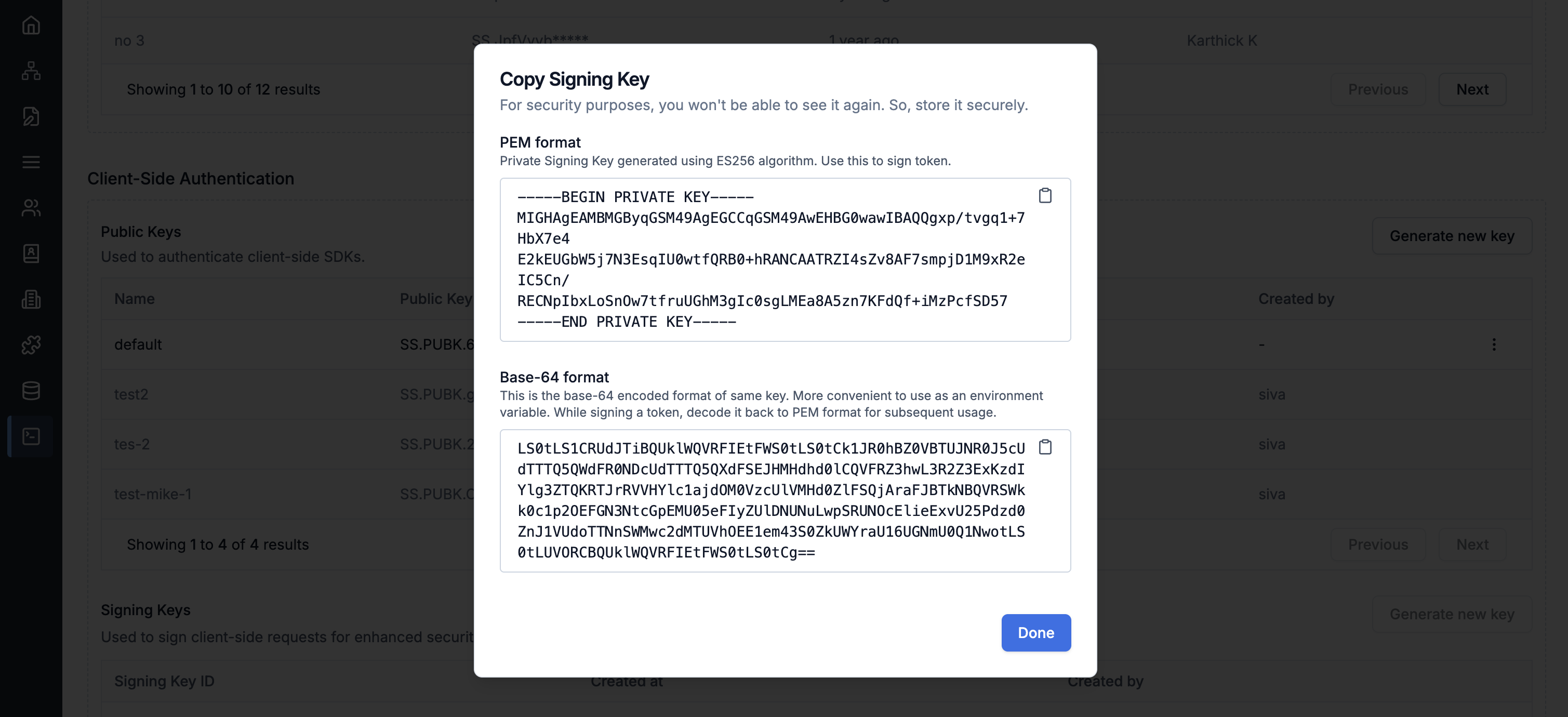This screenshot has width=1568, height=717.
Task: Click Generate new key for Public Keys
Action: [1451, 235]
